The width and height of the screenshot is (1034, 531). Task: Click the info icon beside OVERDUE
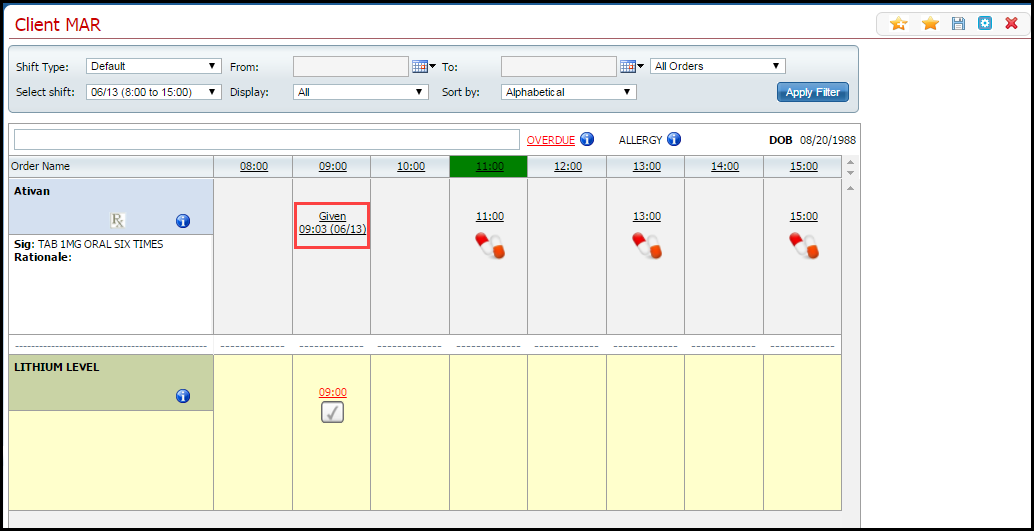[x=587, y=139]
